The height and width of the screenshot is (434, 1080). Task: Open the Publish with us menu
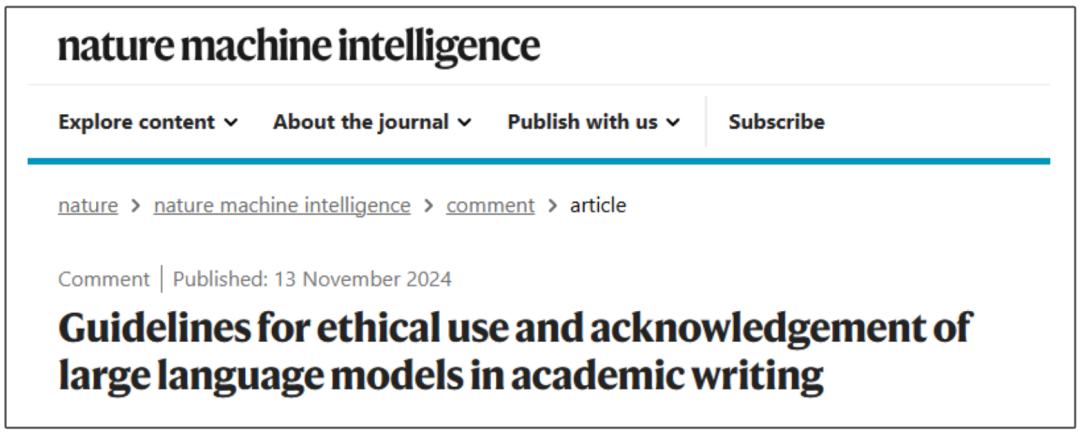pos(582,122)
